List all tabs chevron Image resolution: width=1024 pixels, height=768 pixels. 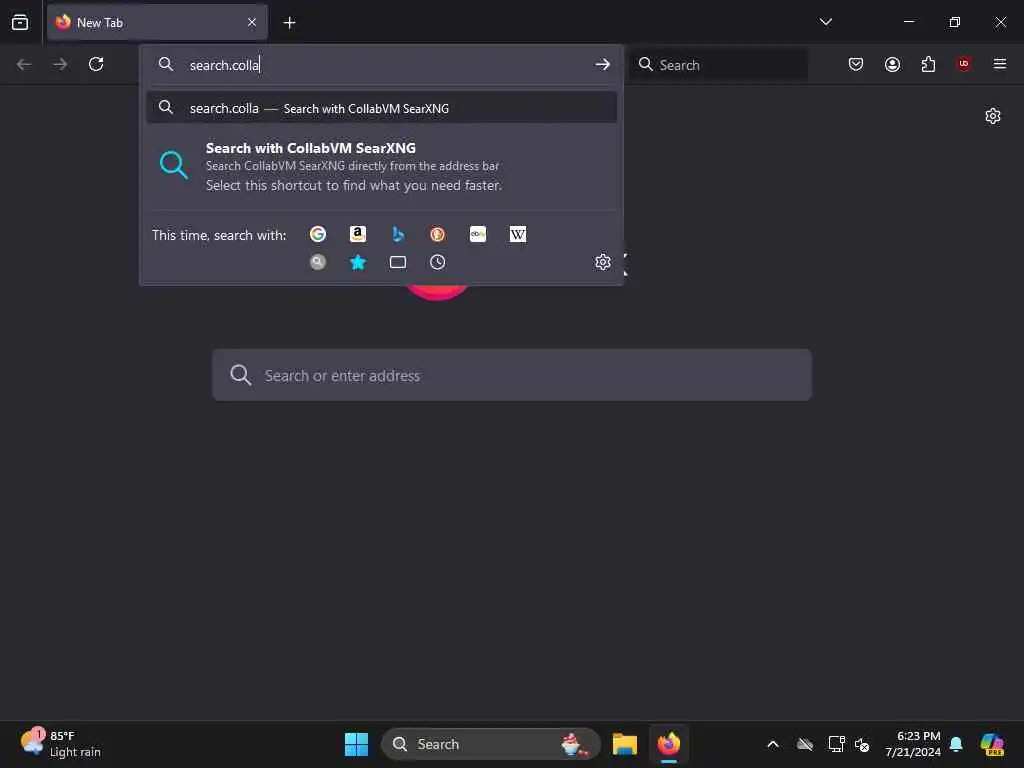[825, 22]
